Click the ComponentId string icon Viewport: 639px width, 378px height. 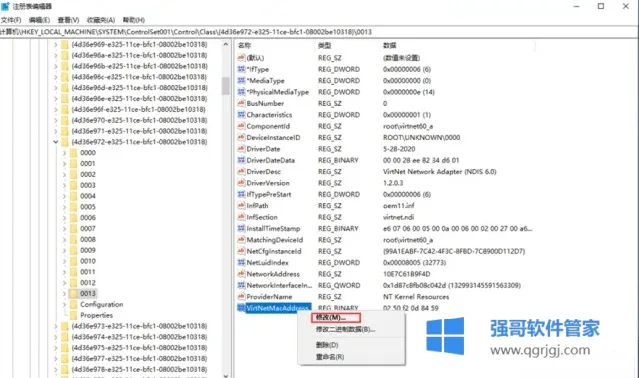pyautogui.click(x=241, y=126)
